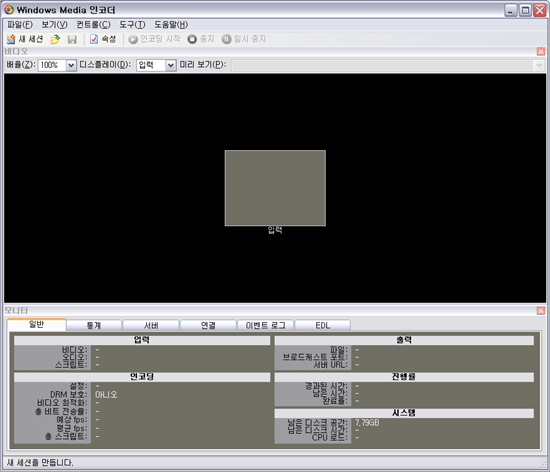Click the 입력 section header in monitor
Screen dimensions: 550x473
click(142, 340)
